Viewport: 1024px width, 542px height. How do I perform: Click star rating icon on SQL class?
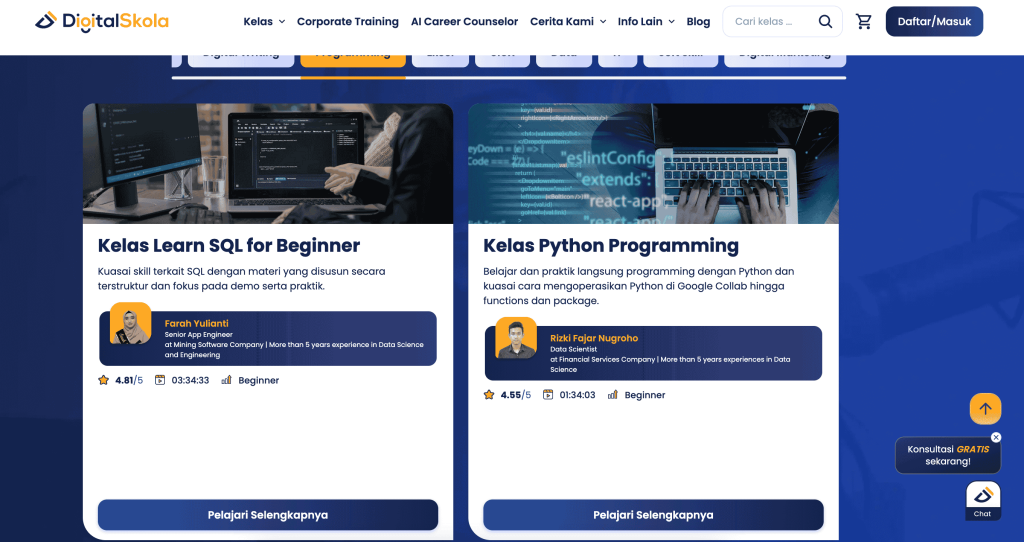pyautogui.click(x=103, y=380)
